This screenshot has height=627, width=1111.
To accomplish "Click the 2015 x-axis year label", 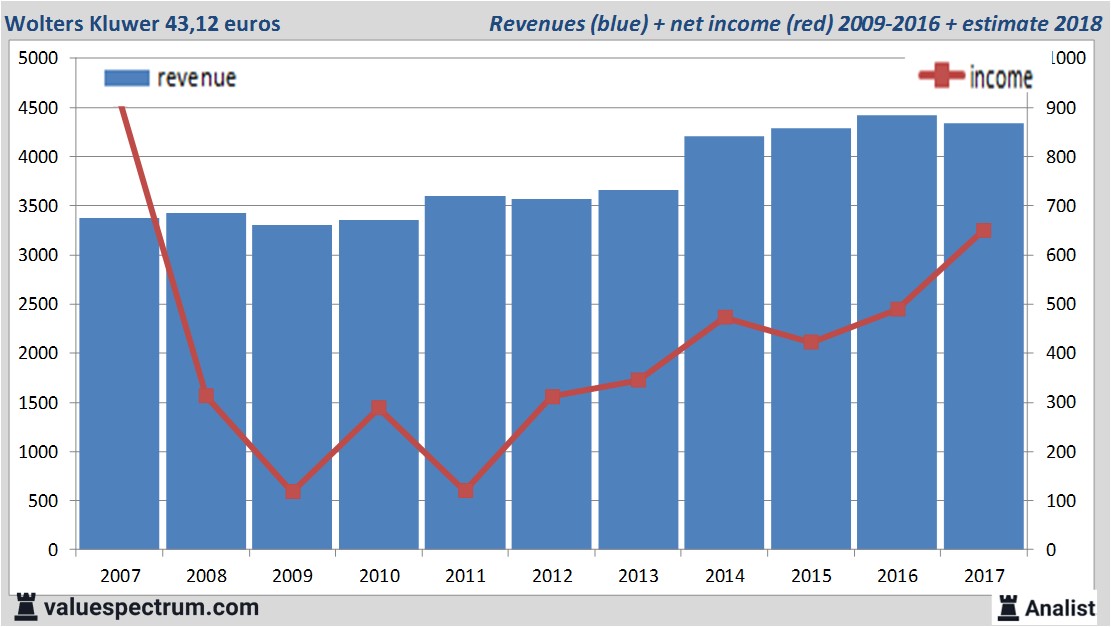I will (811, 575).
